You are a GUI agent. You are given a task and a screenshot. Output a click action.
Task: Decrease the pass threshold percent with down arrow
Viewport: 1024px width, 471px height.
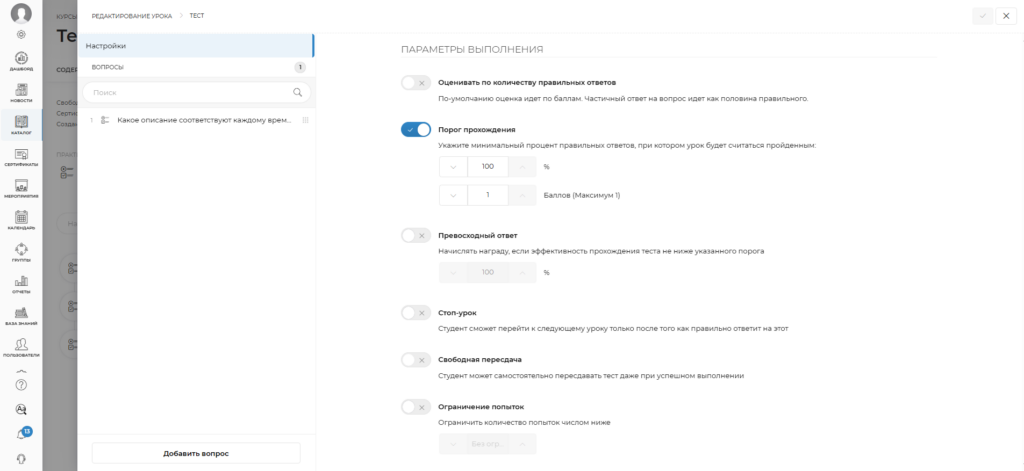pyautogui.click(x=453, y=166)
